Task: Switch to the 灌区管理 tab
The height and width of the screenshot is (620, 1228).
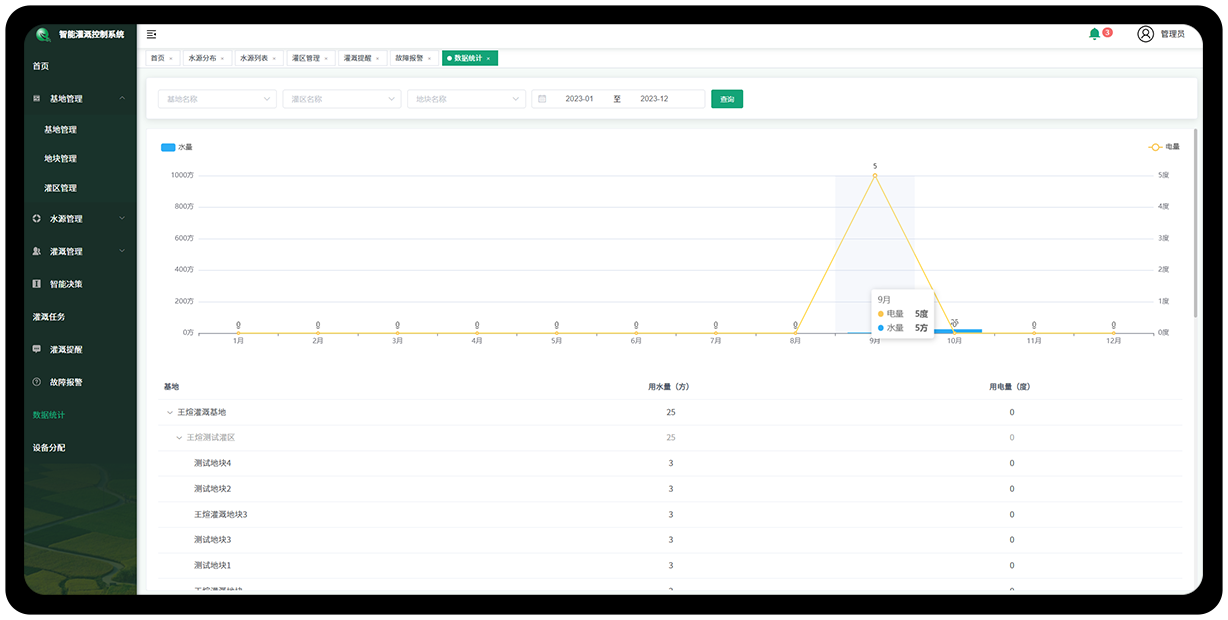Action: coord(306,58)
